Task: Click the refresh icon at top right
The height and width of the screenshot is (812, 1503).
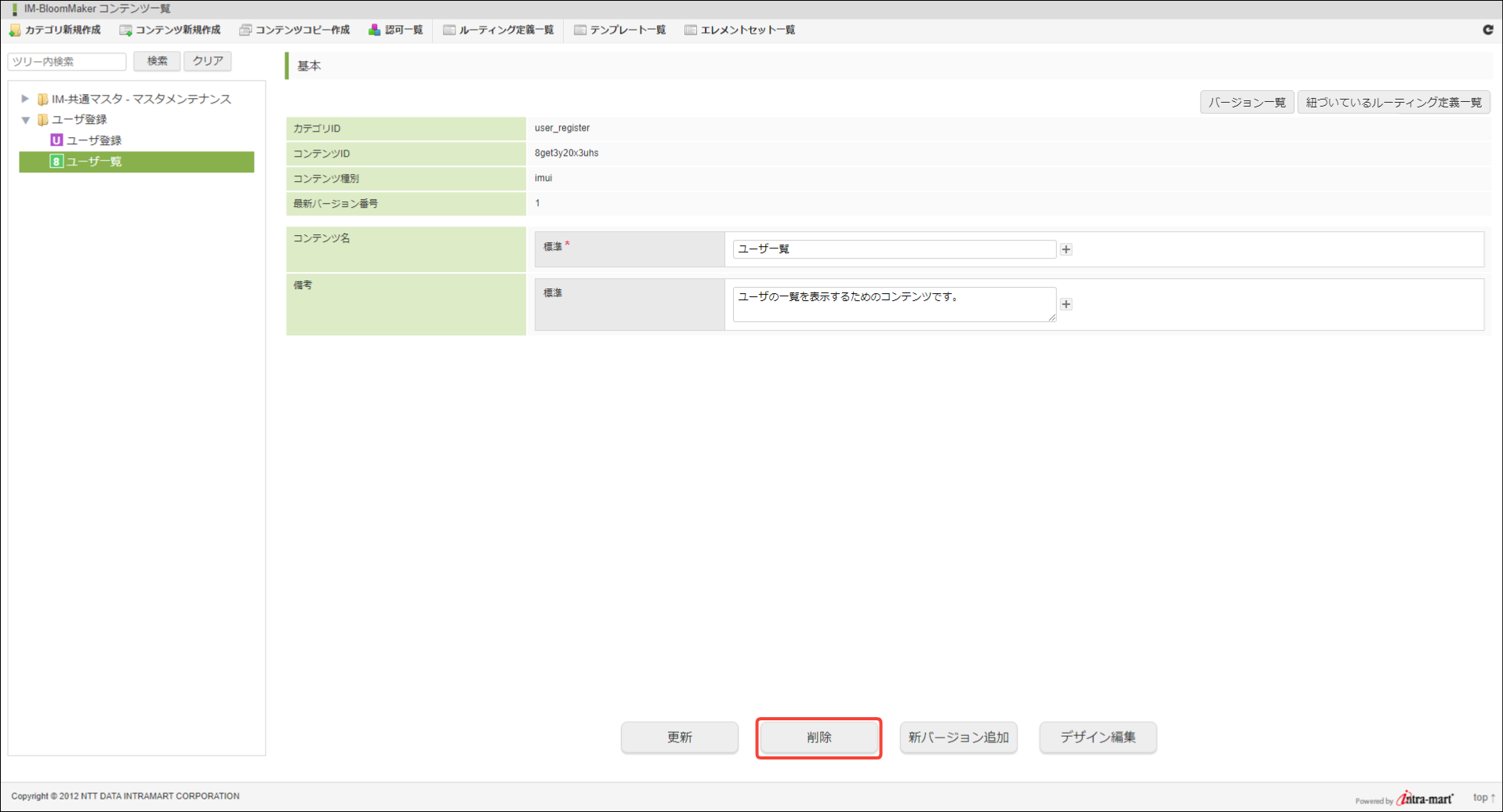Action: point(1487,30)
